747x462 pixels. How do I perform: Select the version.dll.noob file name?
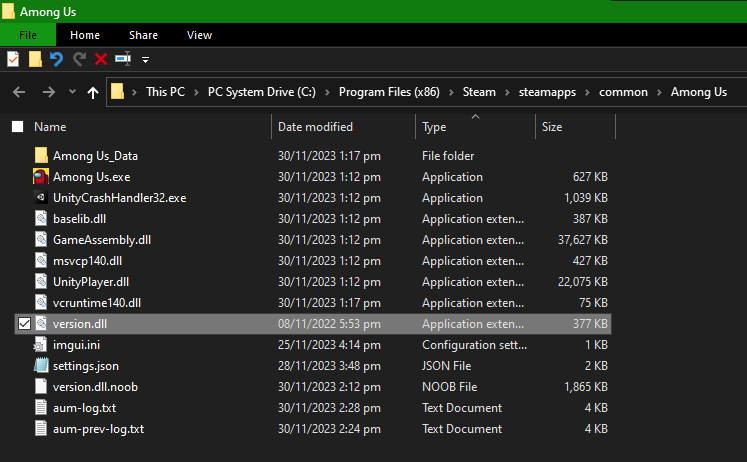95,387
